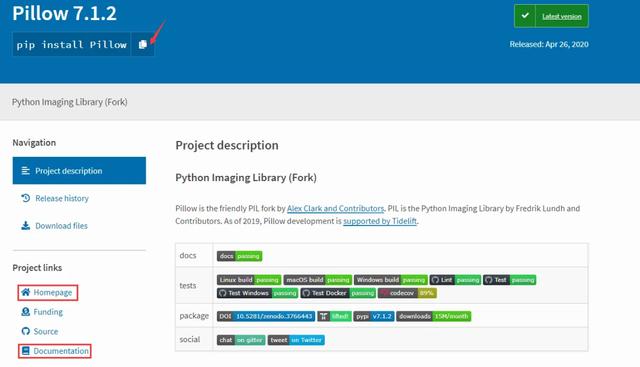Click the Lint passing badge

456,280
